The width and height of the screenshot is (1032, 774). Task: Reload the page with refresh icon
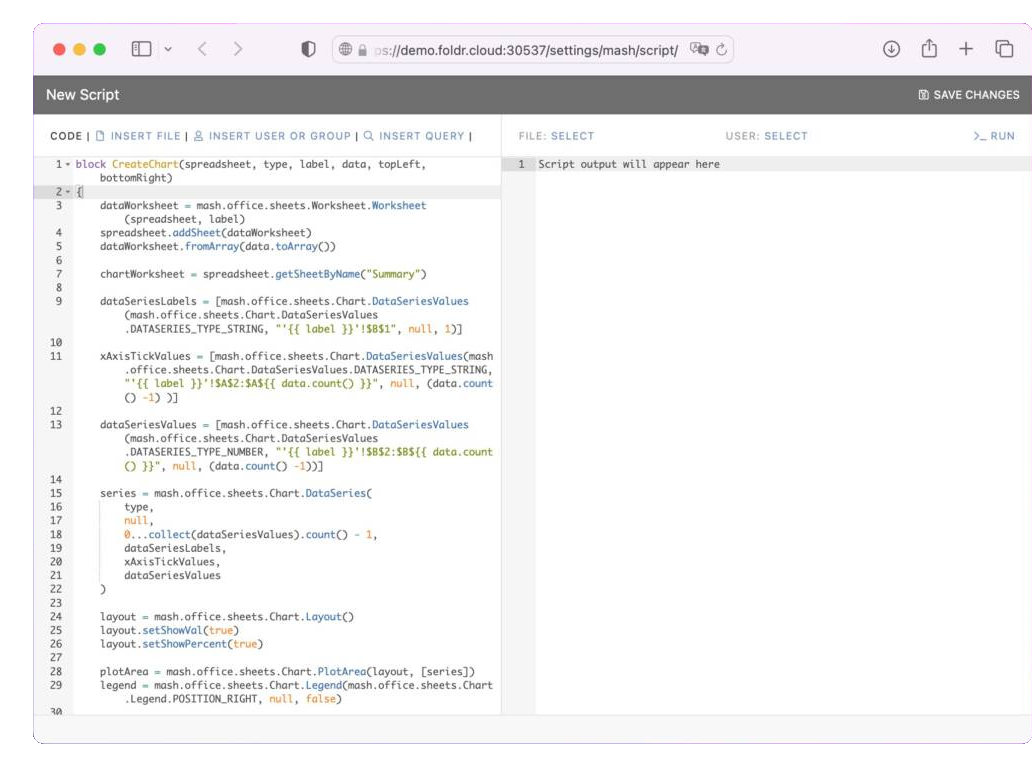coord(722,49)
